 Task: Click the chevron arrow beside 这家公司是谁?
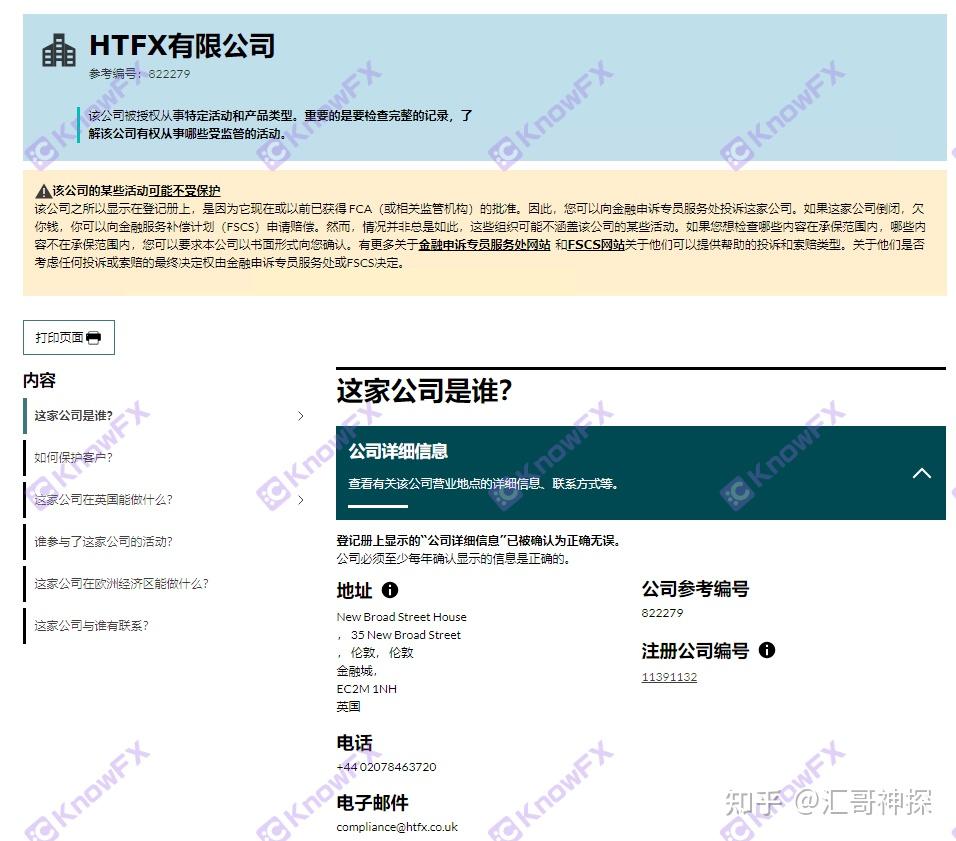(302, 414)
